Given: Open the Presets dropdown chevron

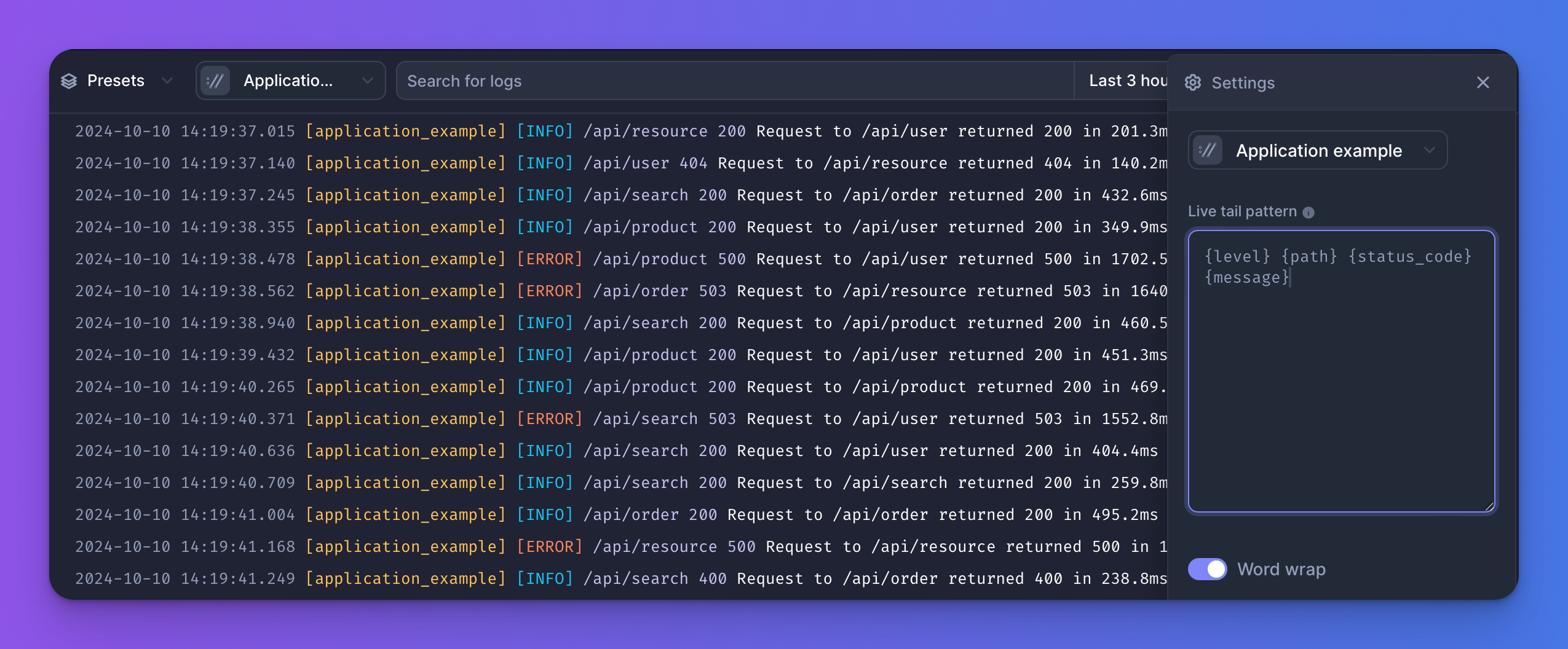Looking at the screenshot, I should click(x=167, y=81).
